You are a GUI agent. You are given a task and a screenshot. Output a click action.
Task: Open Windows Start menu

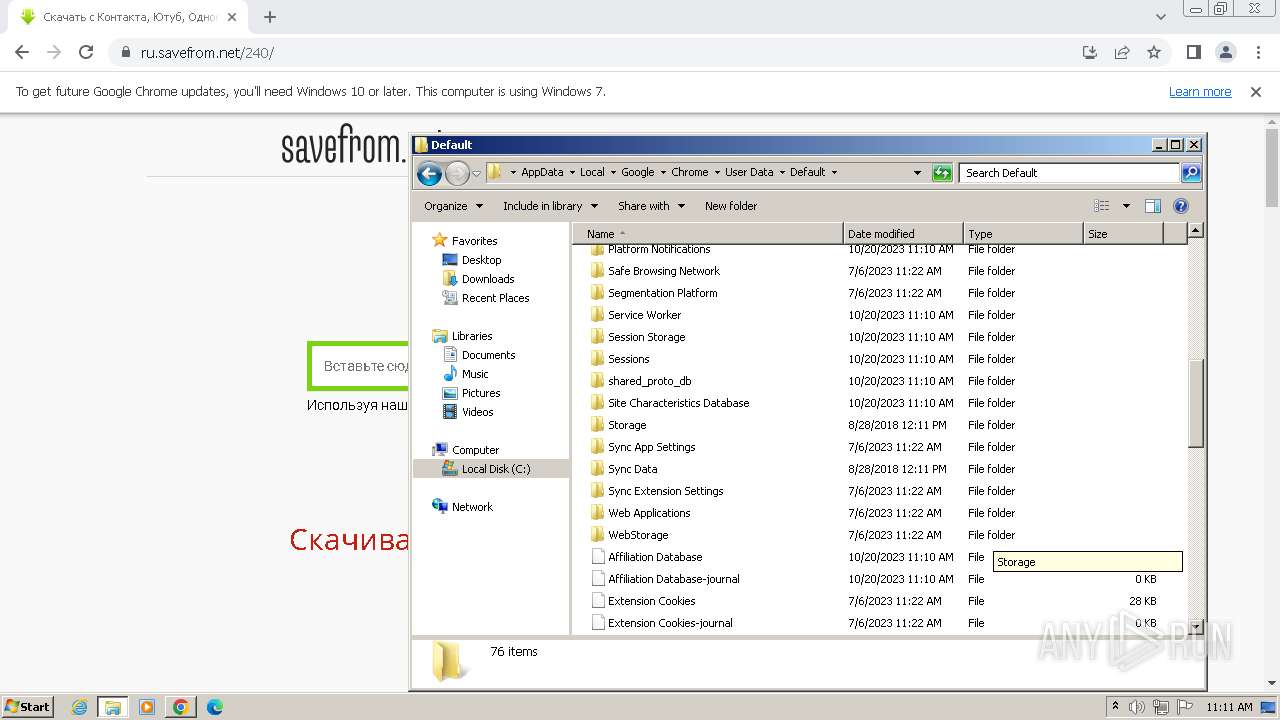(x=27, y=706)
